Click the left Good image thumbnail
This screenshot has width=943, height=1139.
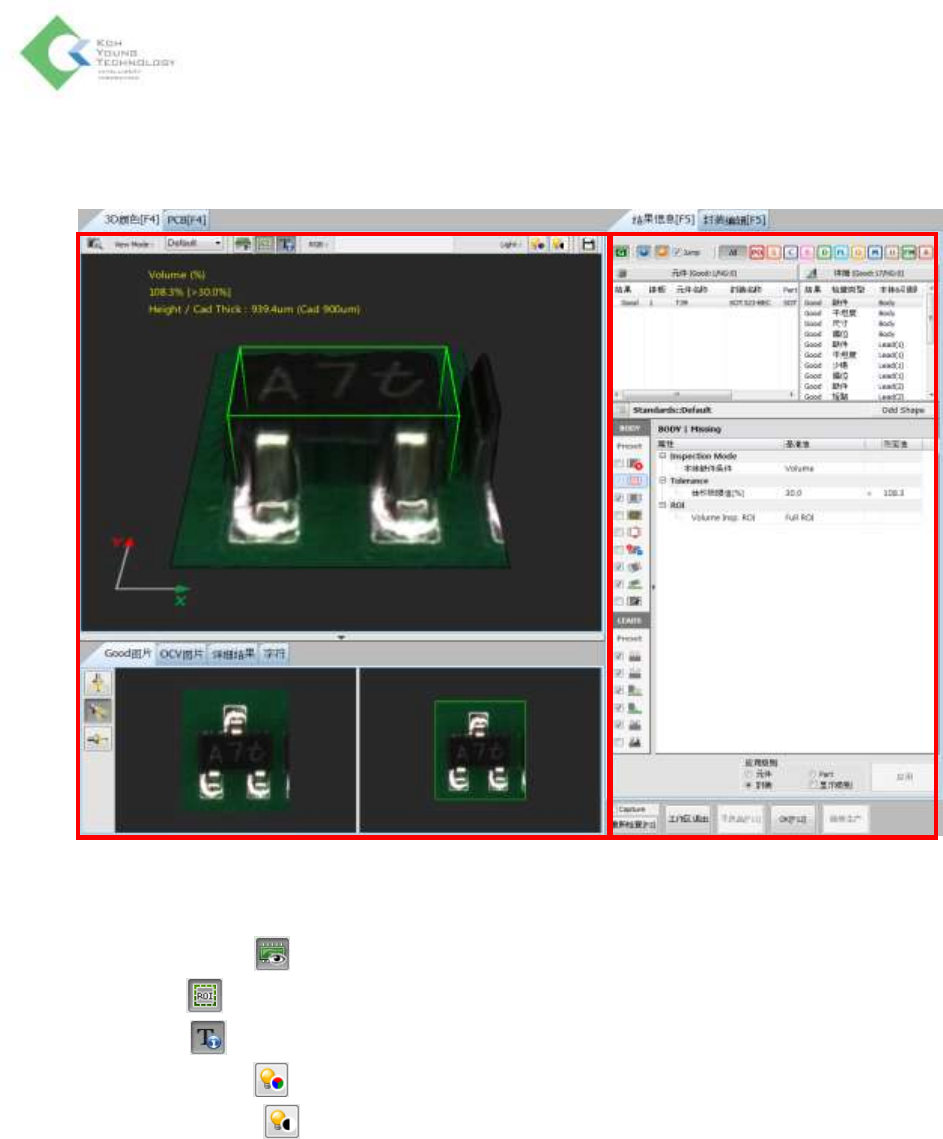[x=236, y=750]
